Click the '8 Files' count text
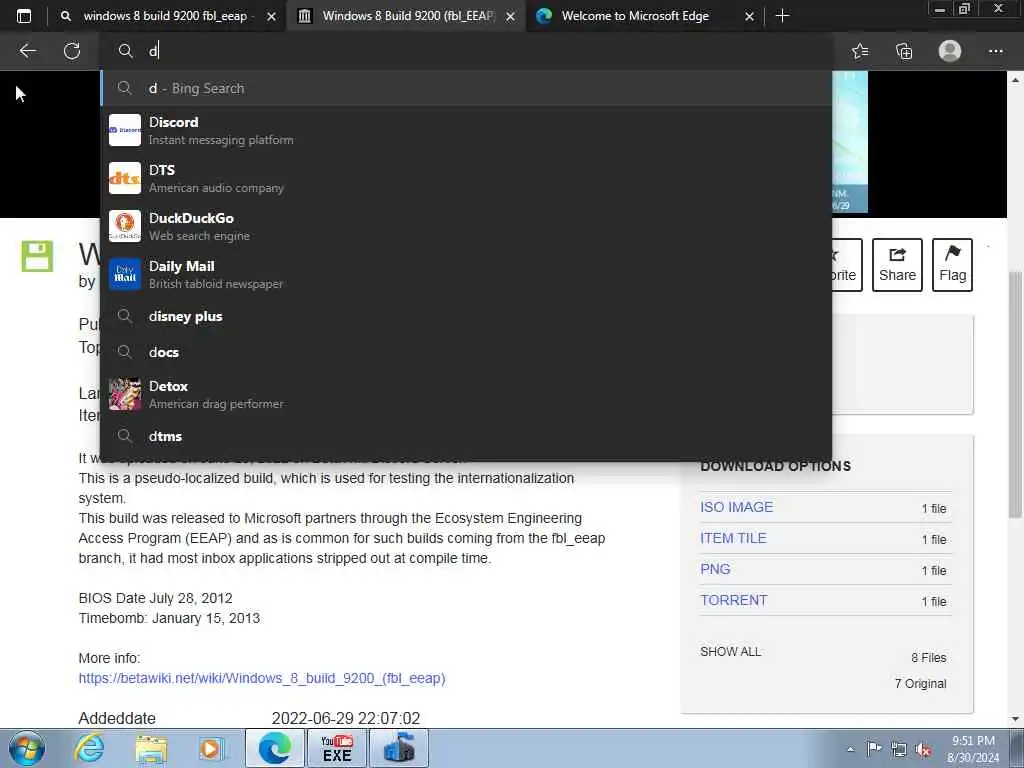This screenshot has height=768, width=1024. pyautogui.click(x=929, y=658)
